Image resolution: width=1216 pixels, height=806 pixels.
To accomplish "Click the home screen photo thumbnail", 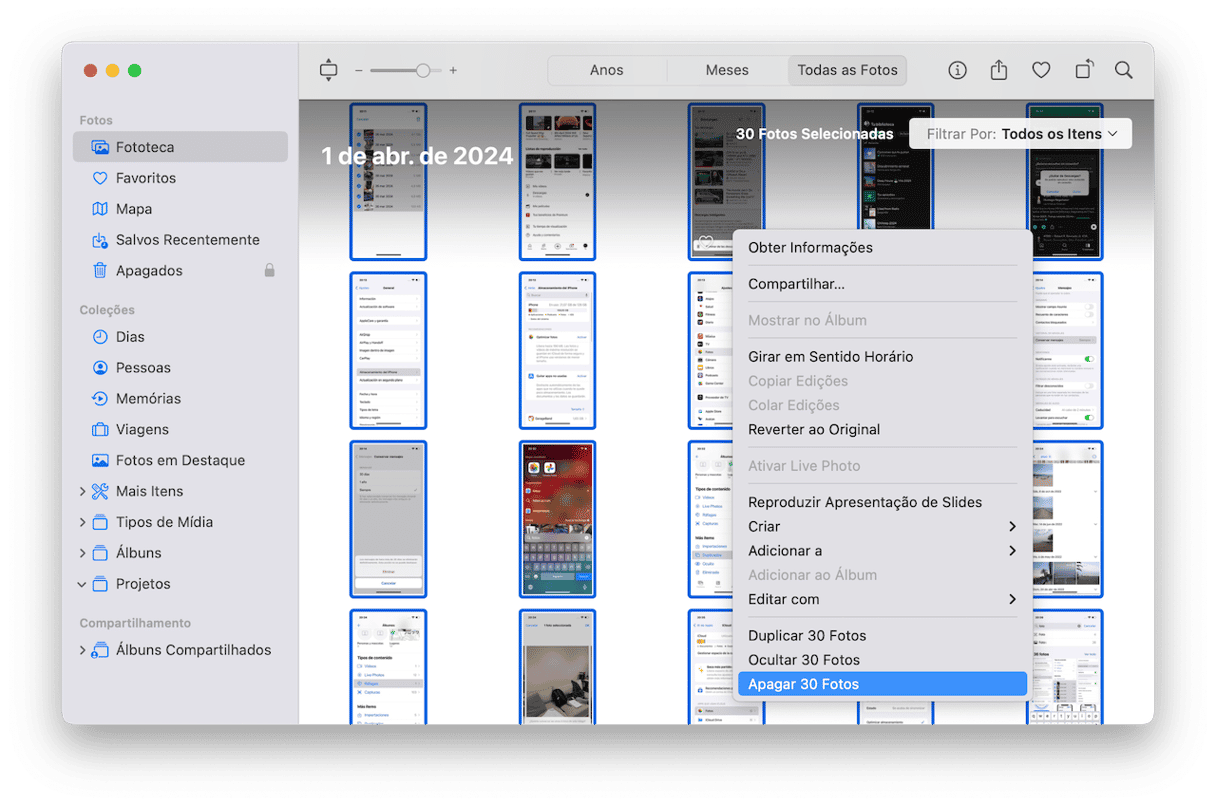I will coord(557,518).
